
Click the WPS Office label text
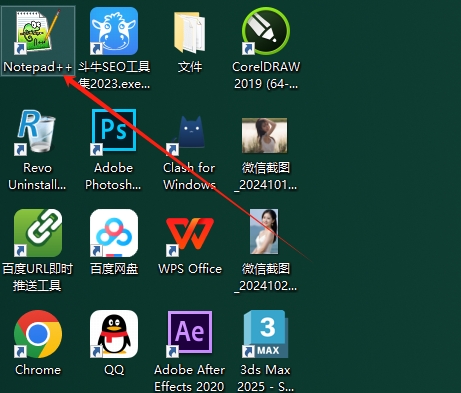190,269
